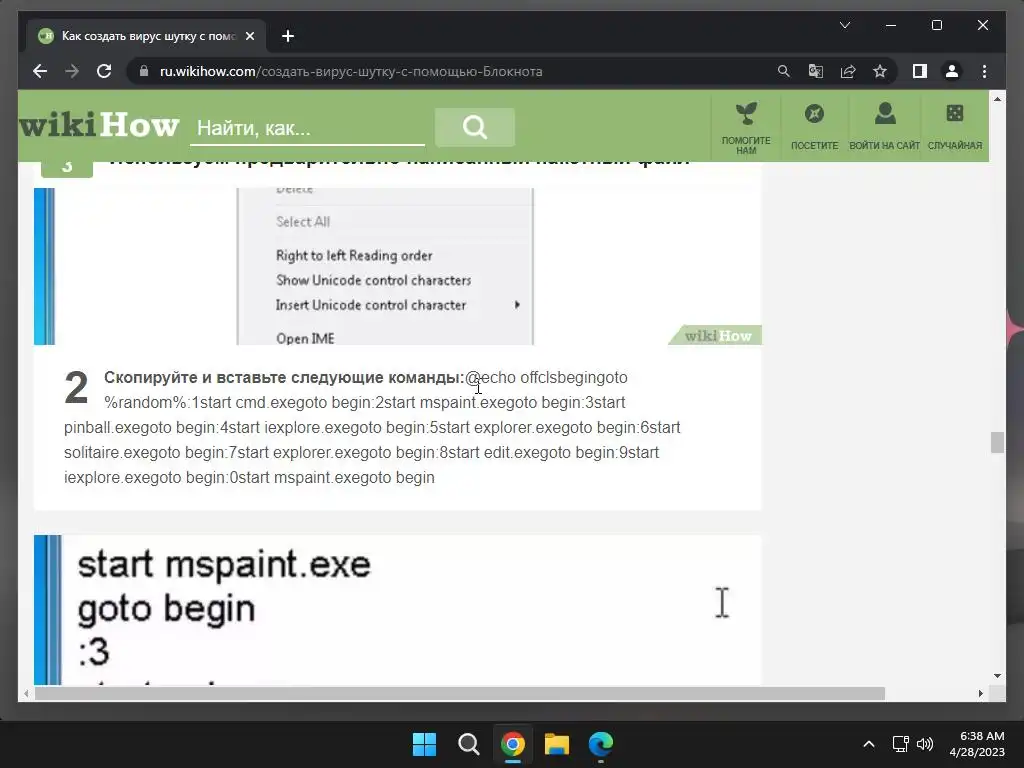Open a new browser tab
The image size is (1024, 768).
pyautogui.click(x=288, y=36)
